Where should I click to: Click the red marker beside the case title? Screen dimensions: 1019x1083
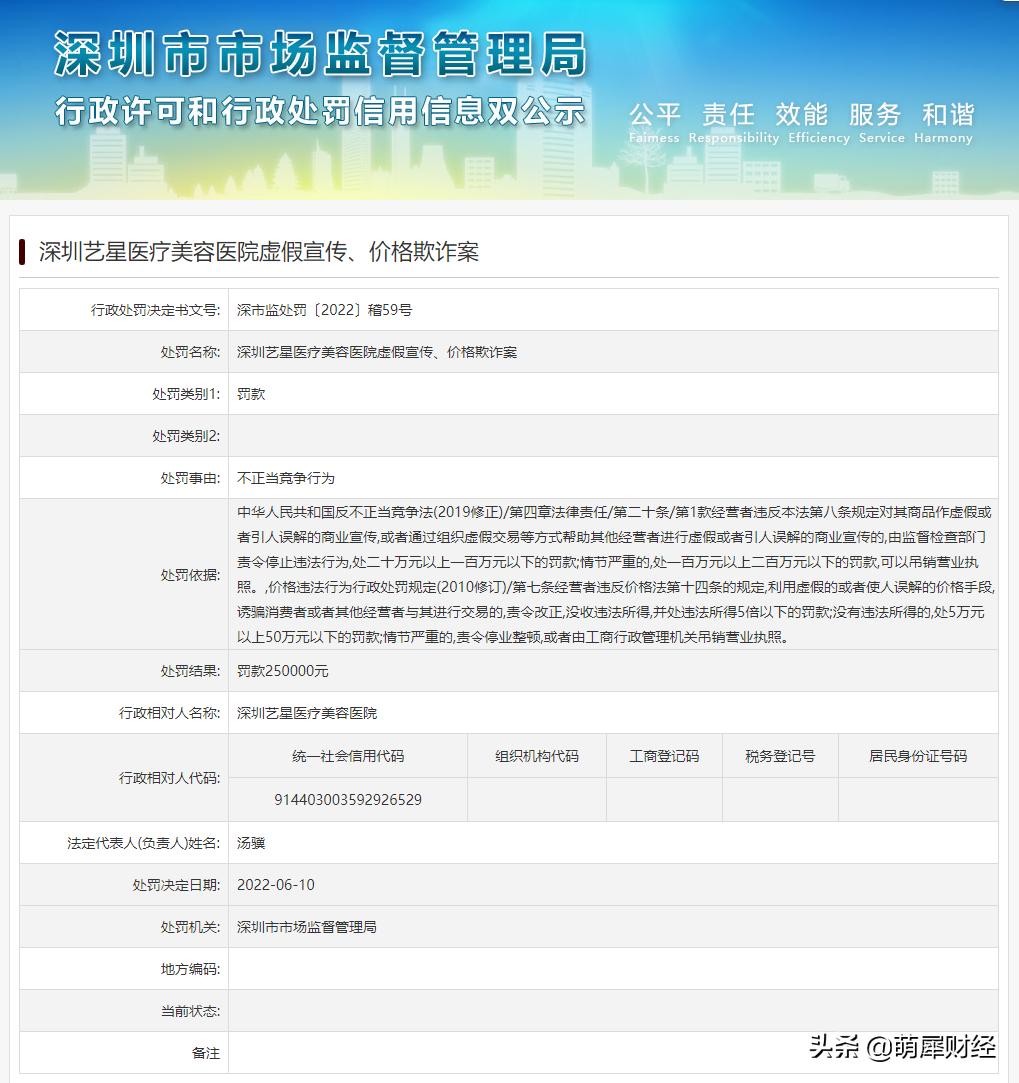(x=23, y=253)
